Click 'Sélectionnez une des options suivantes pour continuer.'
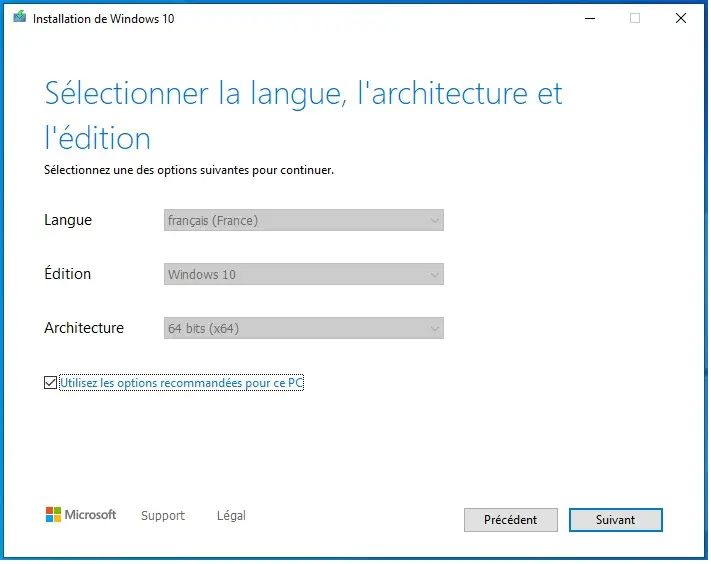Viewport: 711px width, 564px height. tap(190, 171)
